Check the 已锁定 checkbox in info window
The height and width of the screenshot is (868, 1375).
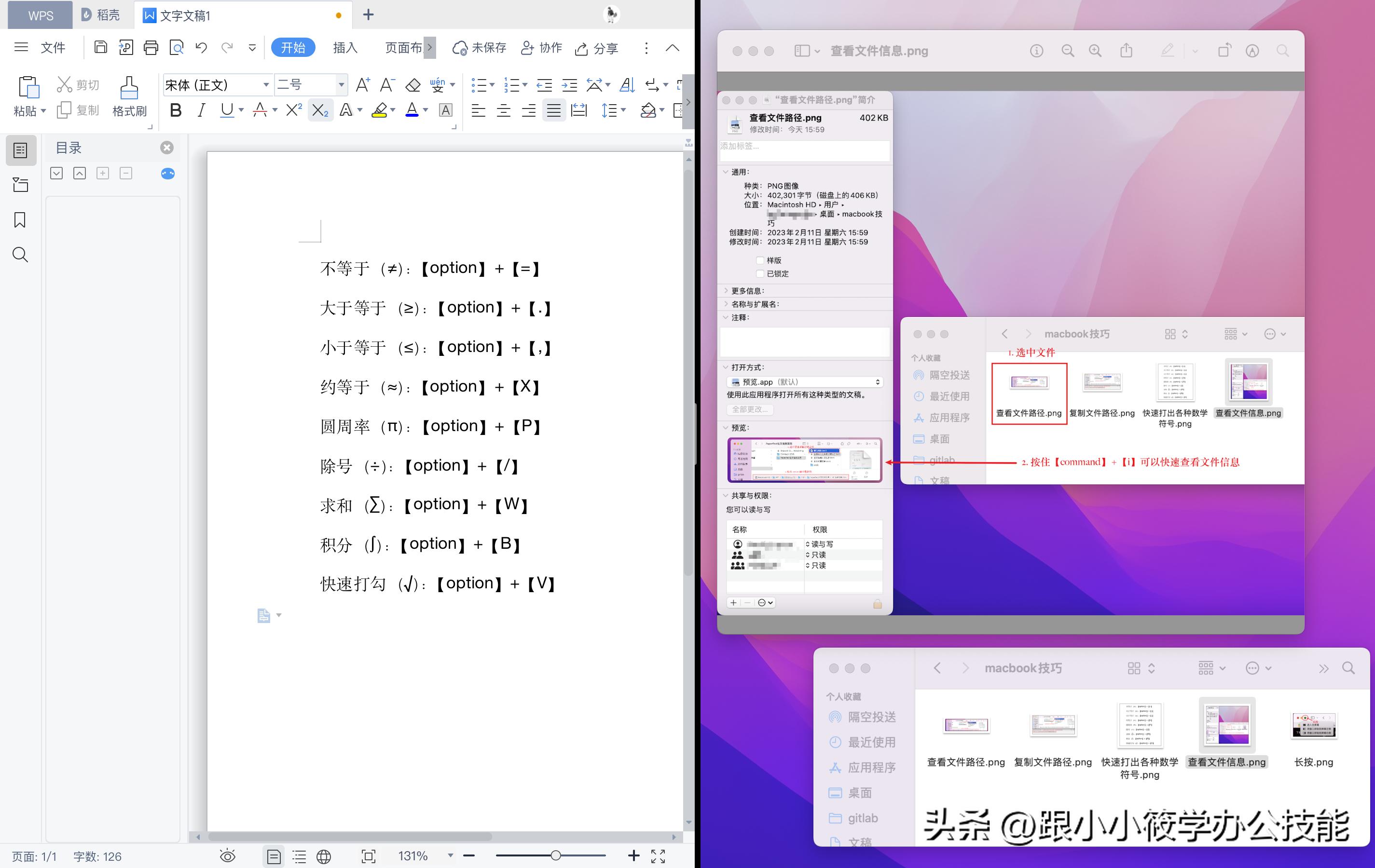pyautogui.click(x=760, y=273)
